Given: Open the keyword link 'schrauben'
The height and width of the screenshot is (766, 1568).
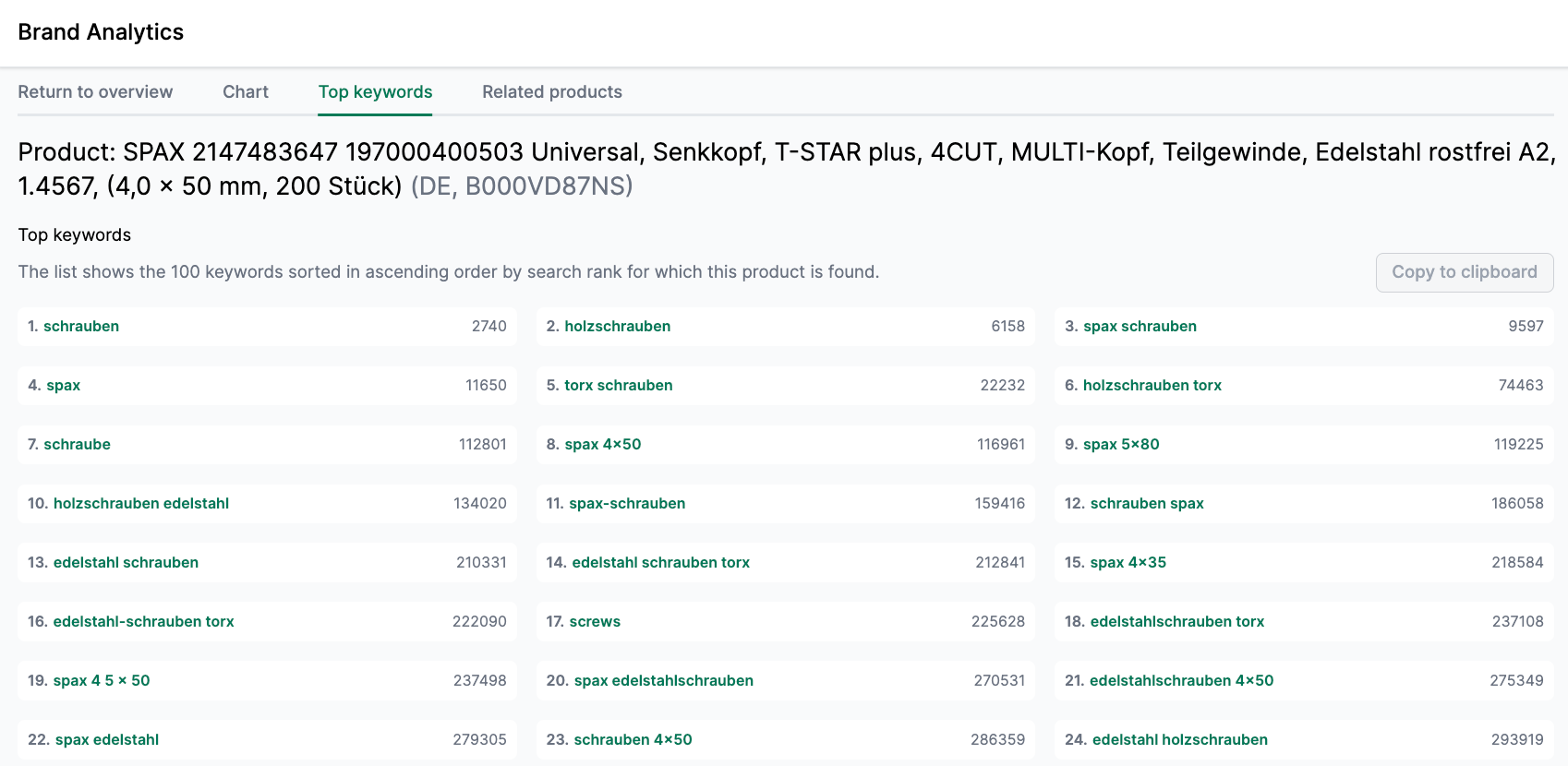Looking at the screenshot, I should 81,326.
